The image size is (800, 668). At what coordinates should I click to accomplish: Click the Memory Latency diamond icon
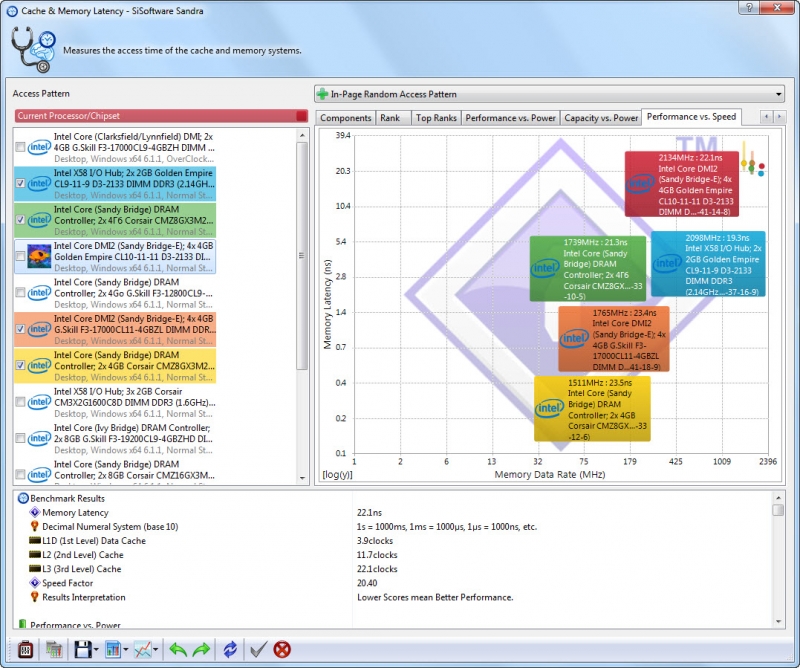(35, 512)
